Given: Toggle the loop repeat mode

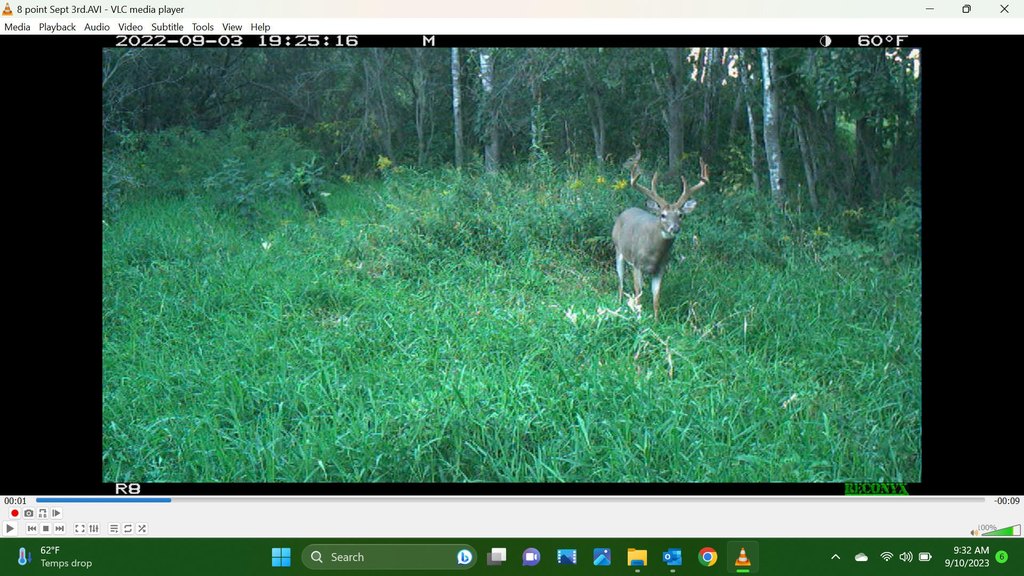Looking at the screenshot, I should (128, 529).
